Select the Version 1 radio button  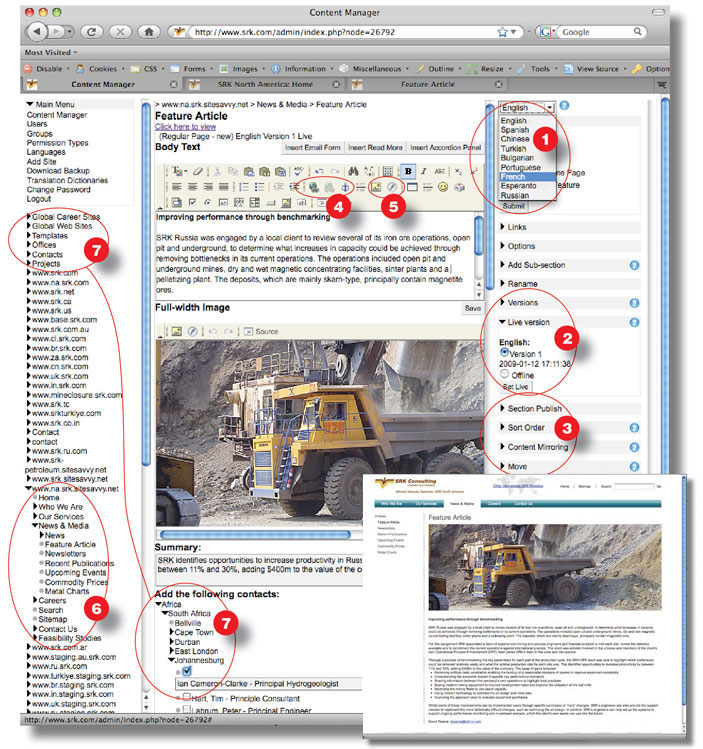(x=504, y=353)
